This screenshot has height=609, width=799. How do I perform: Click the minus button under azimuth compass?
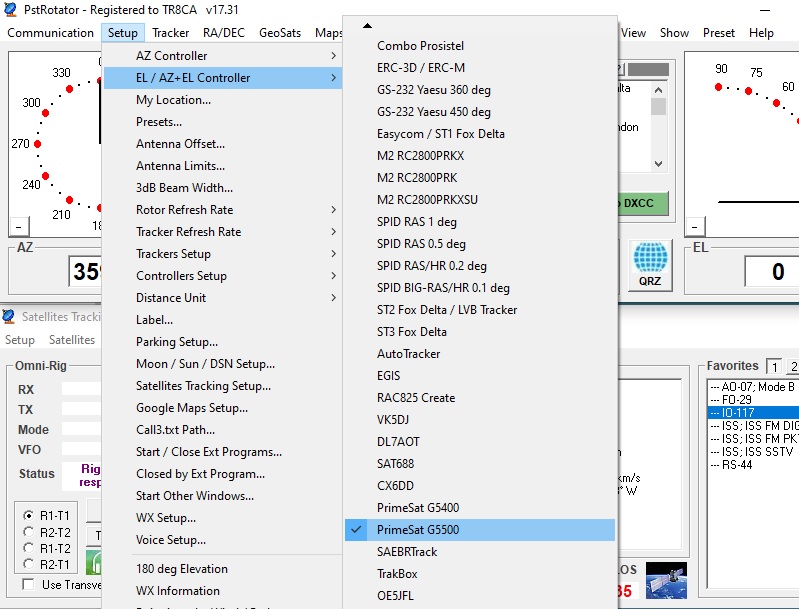coord(19,226)
